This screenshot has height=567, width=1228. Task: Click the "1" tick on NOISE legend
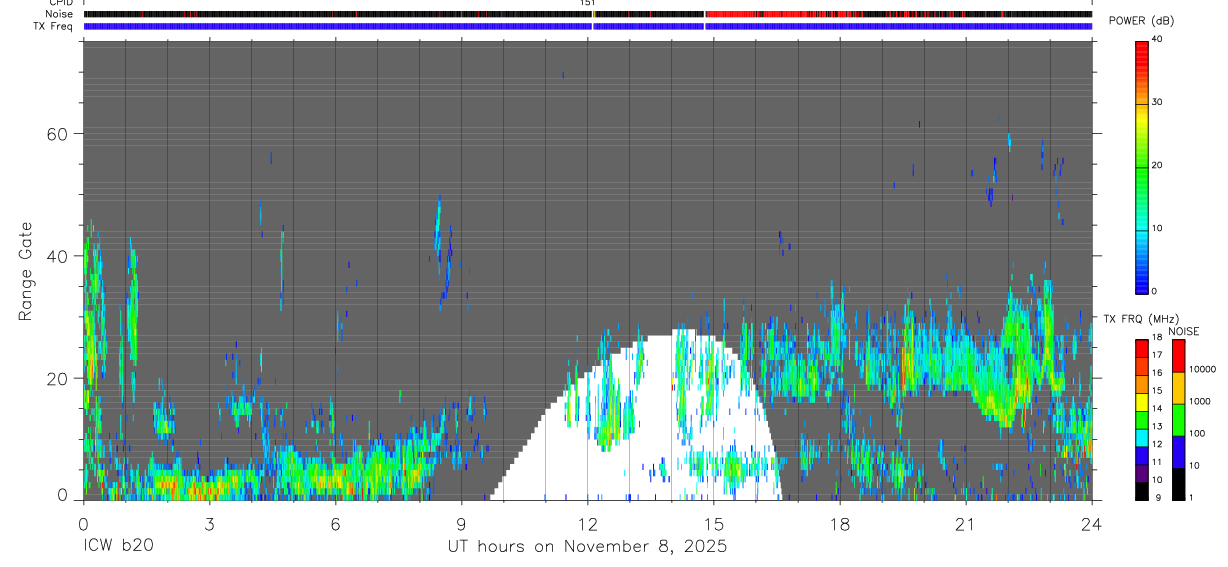coord(1191,497)
